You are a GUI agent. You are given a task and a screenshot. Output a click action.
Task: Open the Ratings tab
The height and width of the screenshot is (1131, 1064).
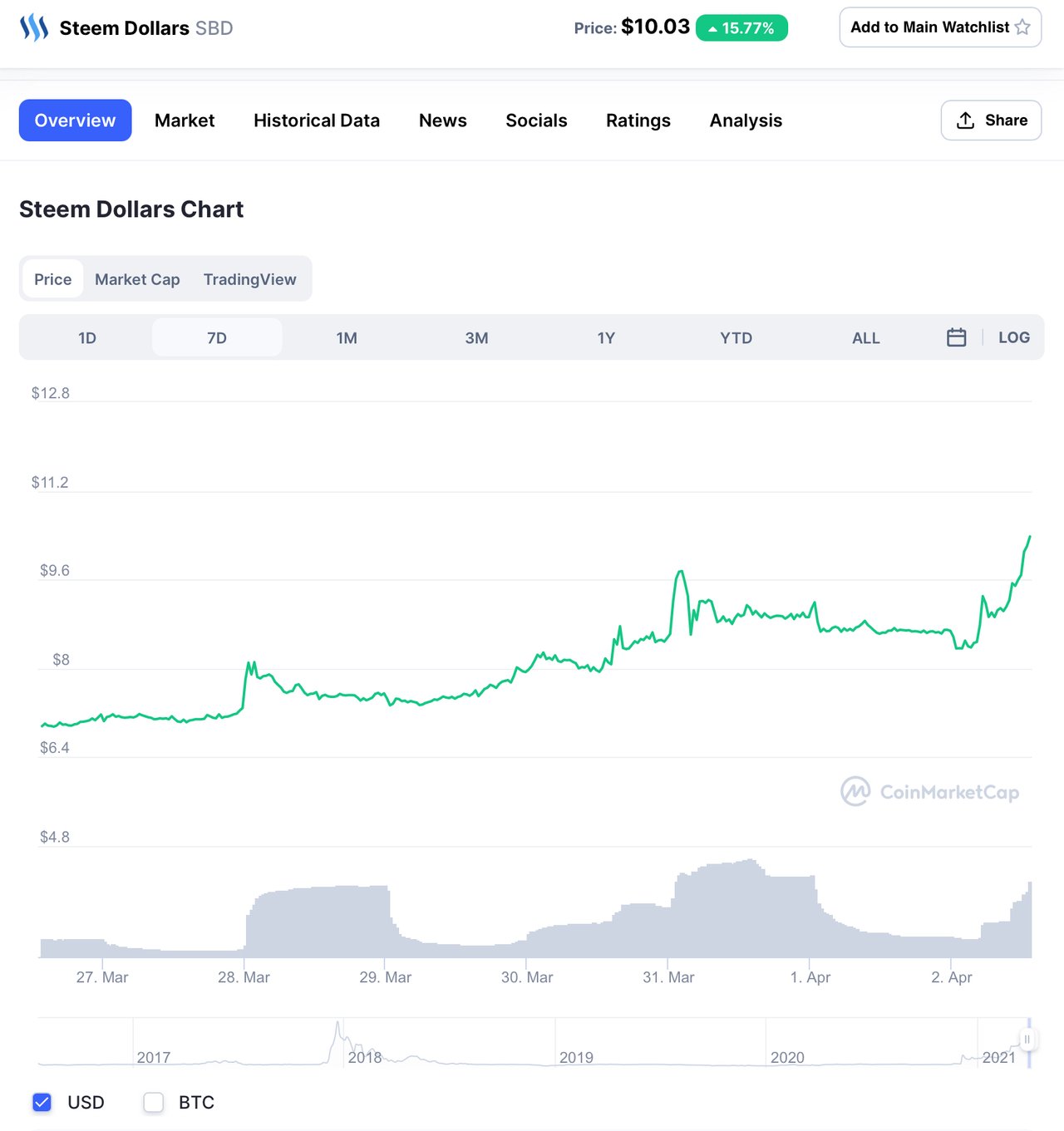pos(638,120)
